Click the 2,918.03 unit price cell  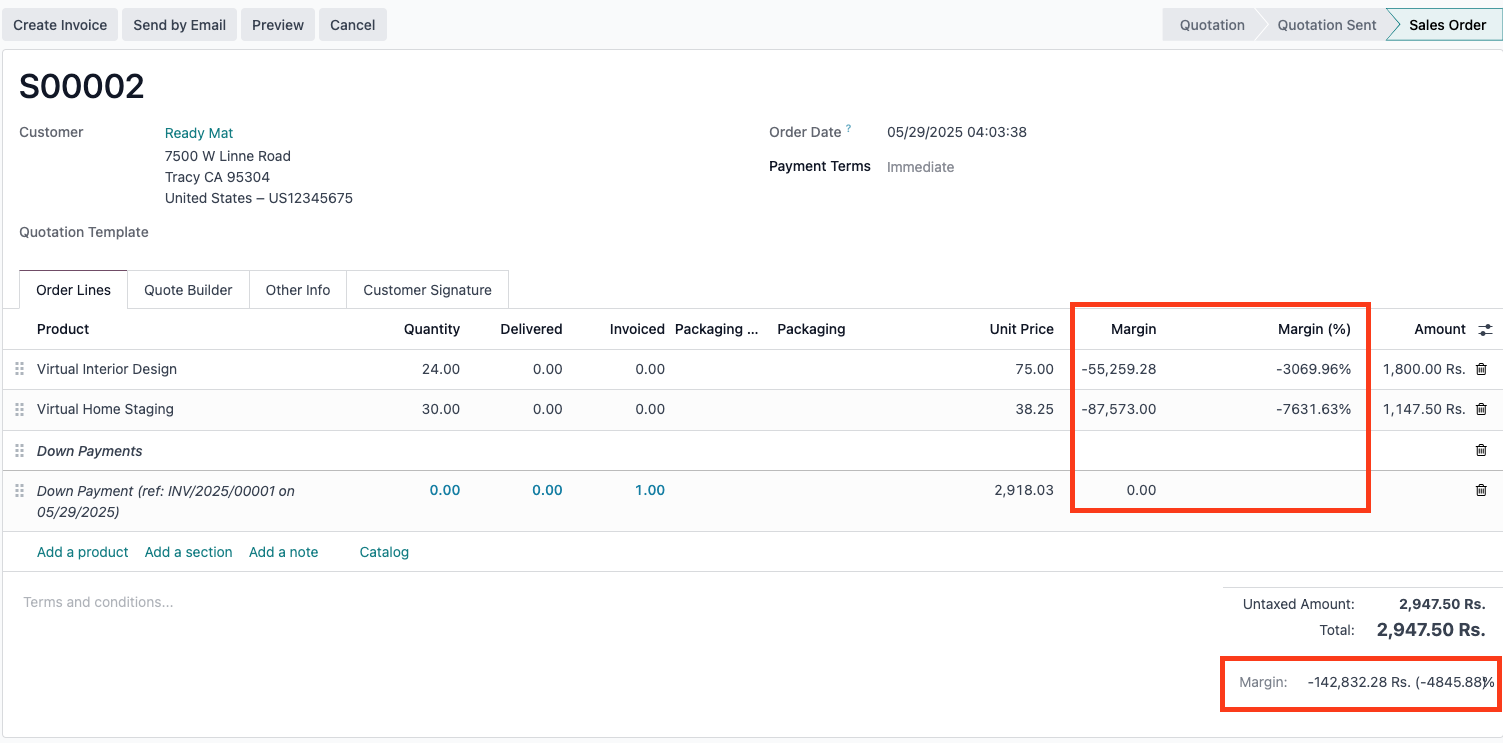1024,490
